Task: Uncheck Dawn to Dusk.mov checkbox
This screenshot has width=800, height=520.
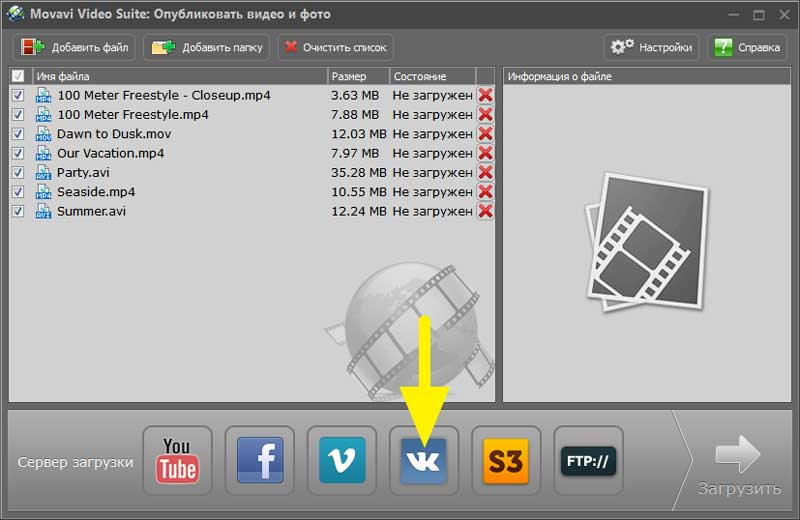Action: pos(18,134)
